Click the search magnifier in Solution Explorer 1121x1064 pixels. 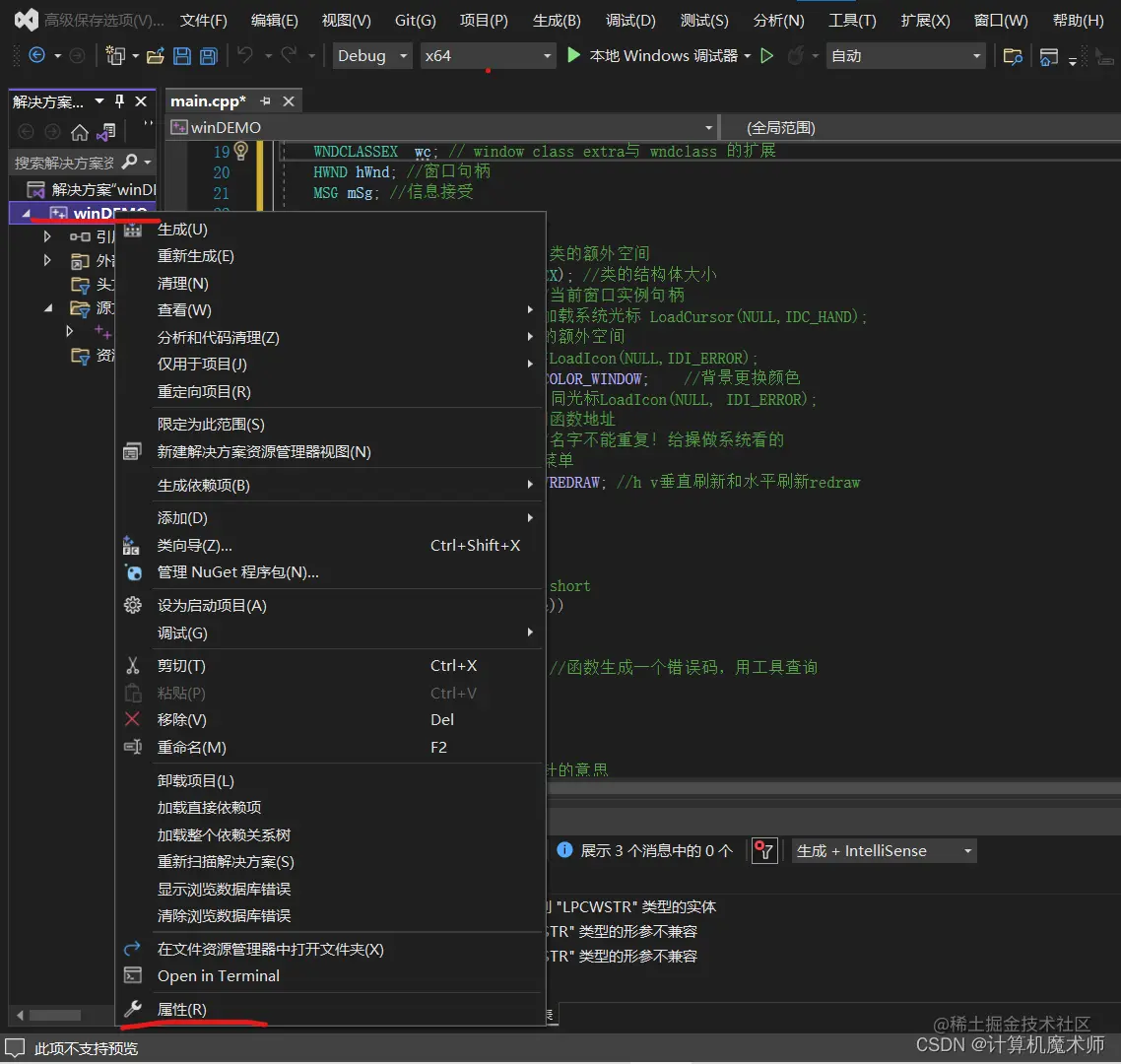click(x=129, y=162)
